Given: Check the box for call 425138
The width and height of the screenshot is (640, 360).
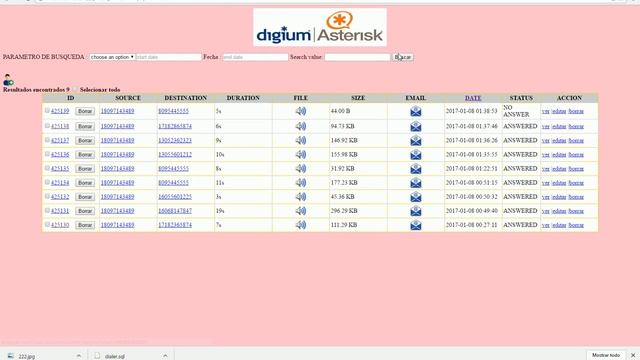Looking at the screenshot, I should click(47, 126).
